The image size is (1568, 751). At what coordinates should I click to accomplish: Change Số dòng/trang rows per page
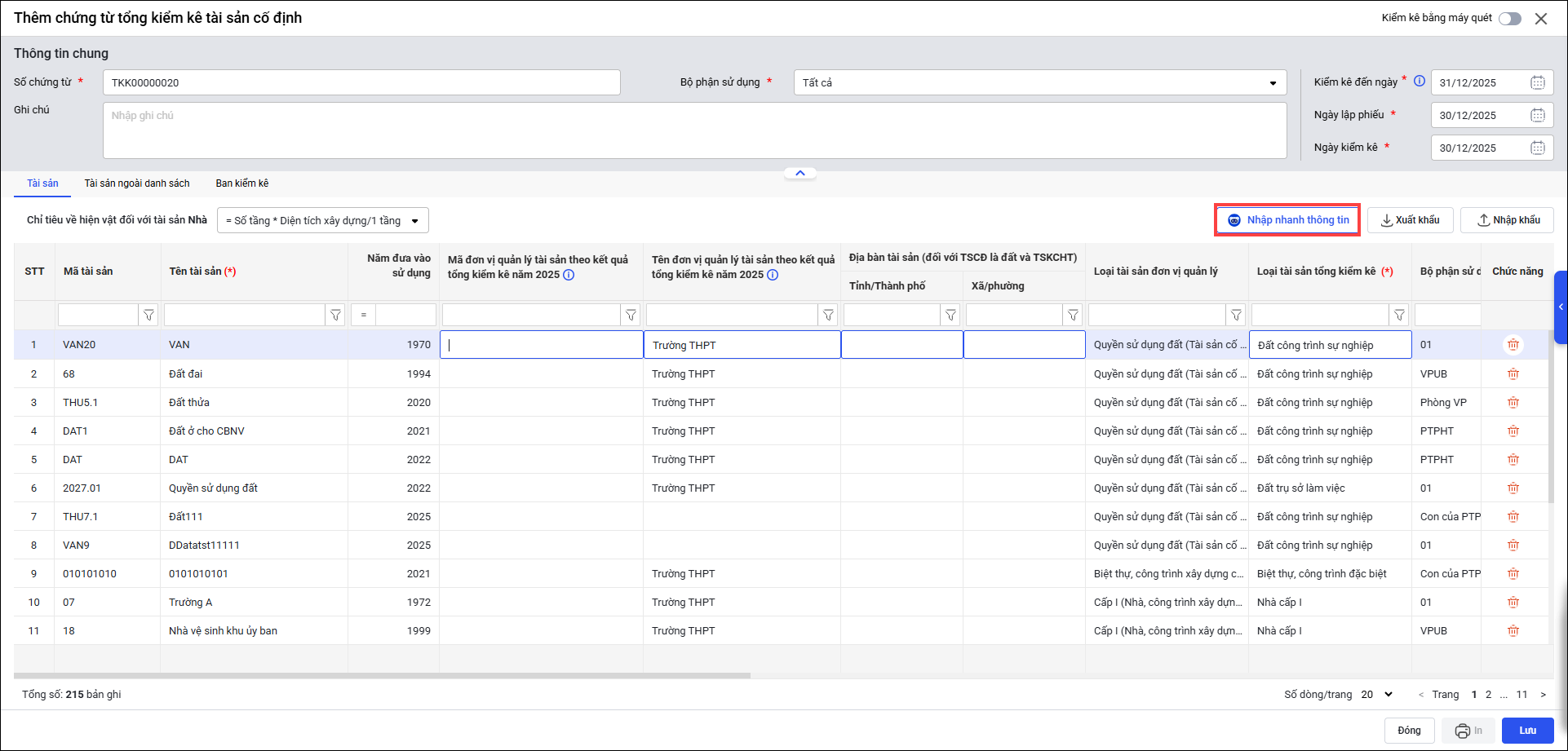tap(1377, 695)
